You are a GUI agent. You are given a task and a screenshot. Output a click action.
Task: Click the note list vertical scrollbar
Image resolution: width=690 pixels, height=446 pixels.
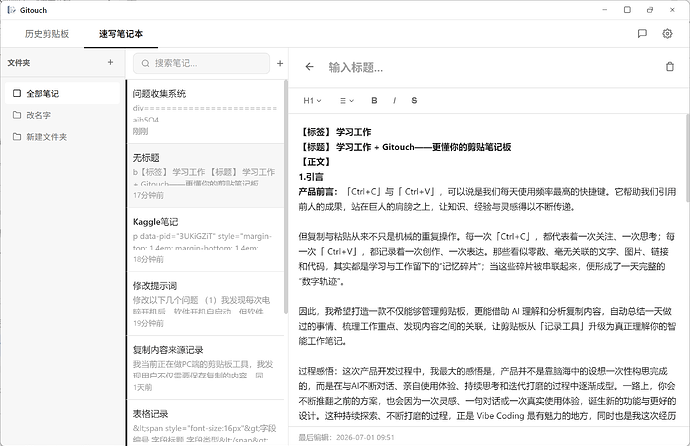[x=286, y=197]
